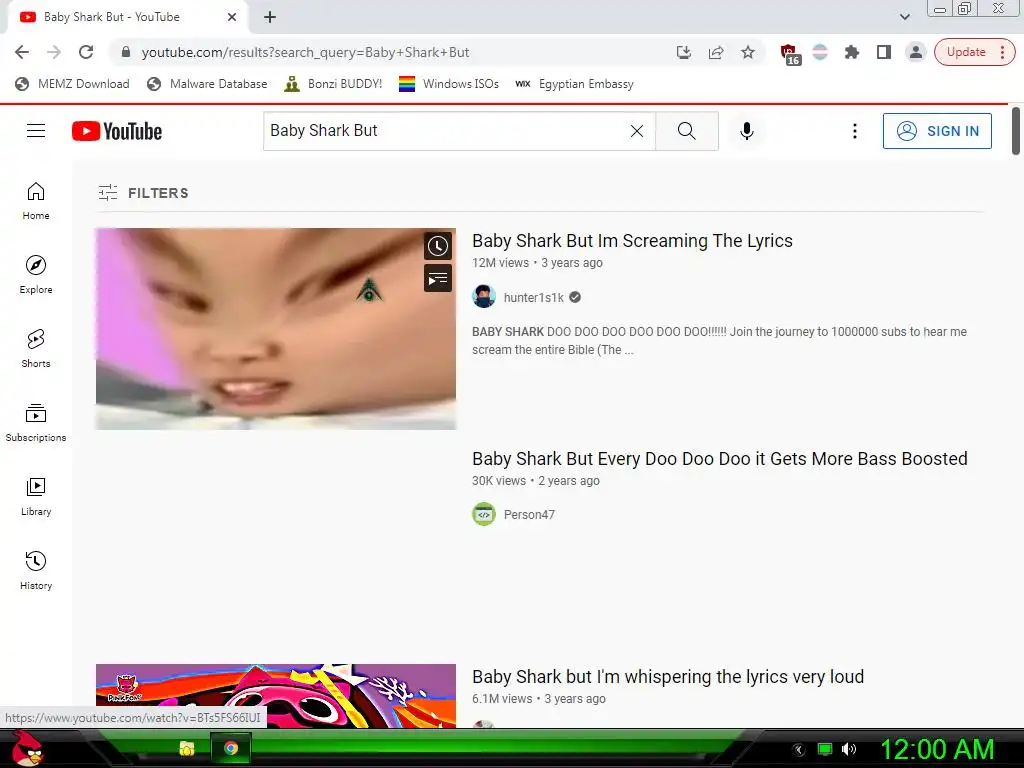
Task: Click the YouTube logo
Action: (x=117, y=131)
